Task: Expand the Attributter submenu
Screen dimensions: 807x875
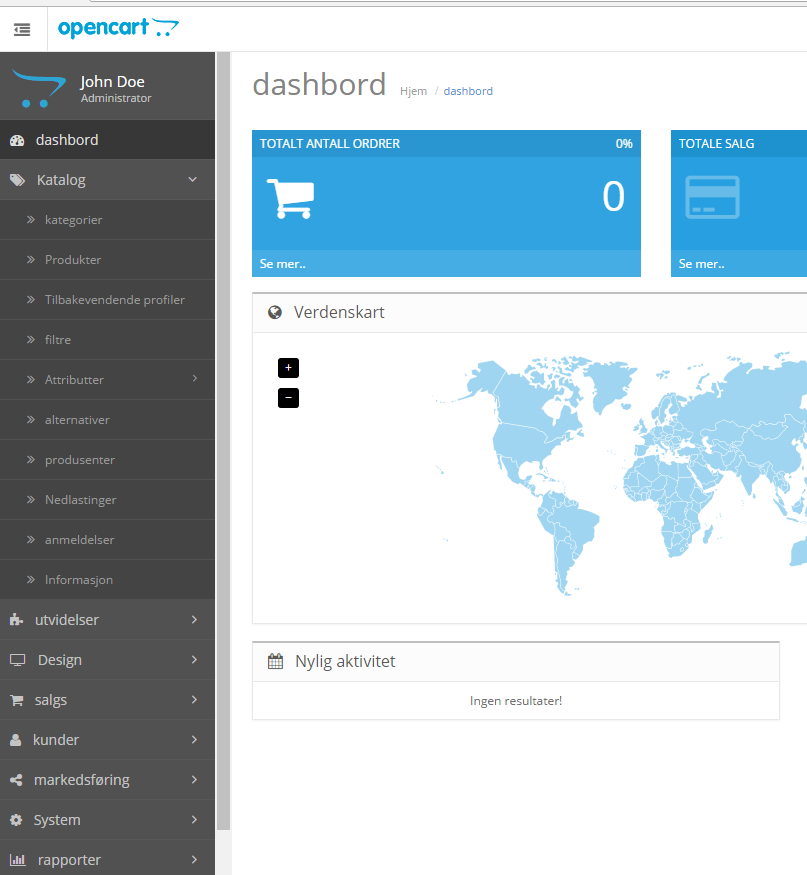Action: pyautogui.click(x=74, y=379)
